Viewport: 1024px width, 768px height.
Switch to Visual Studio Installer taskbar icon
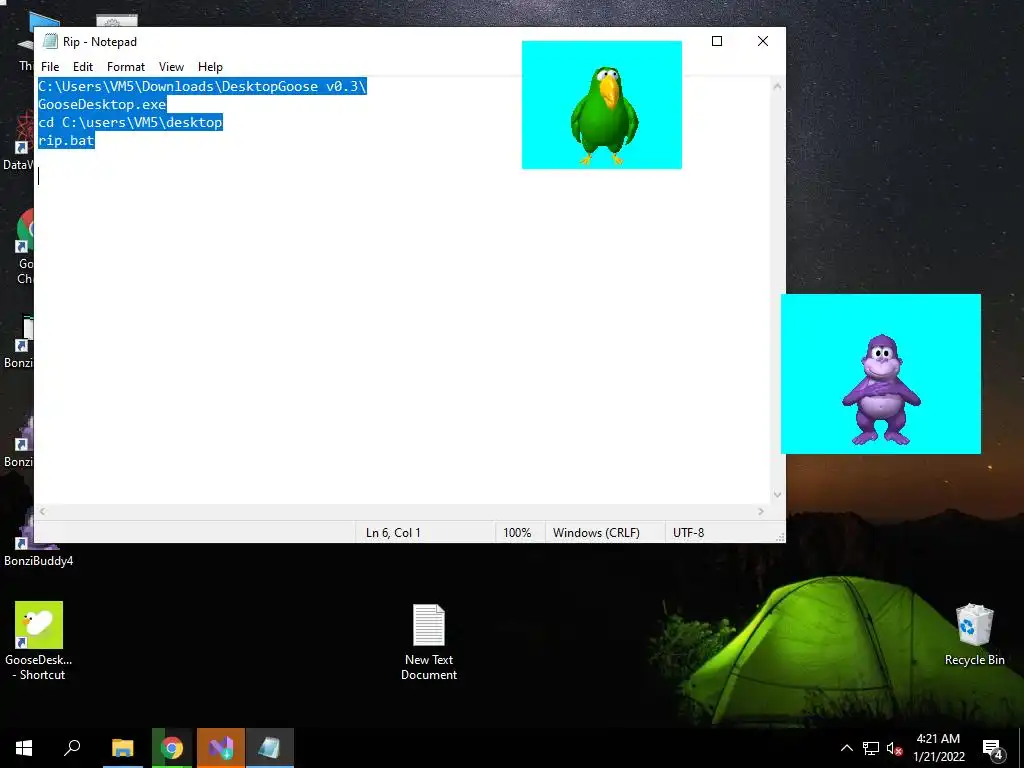(221, 748)
